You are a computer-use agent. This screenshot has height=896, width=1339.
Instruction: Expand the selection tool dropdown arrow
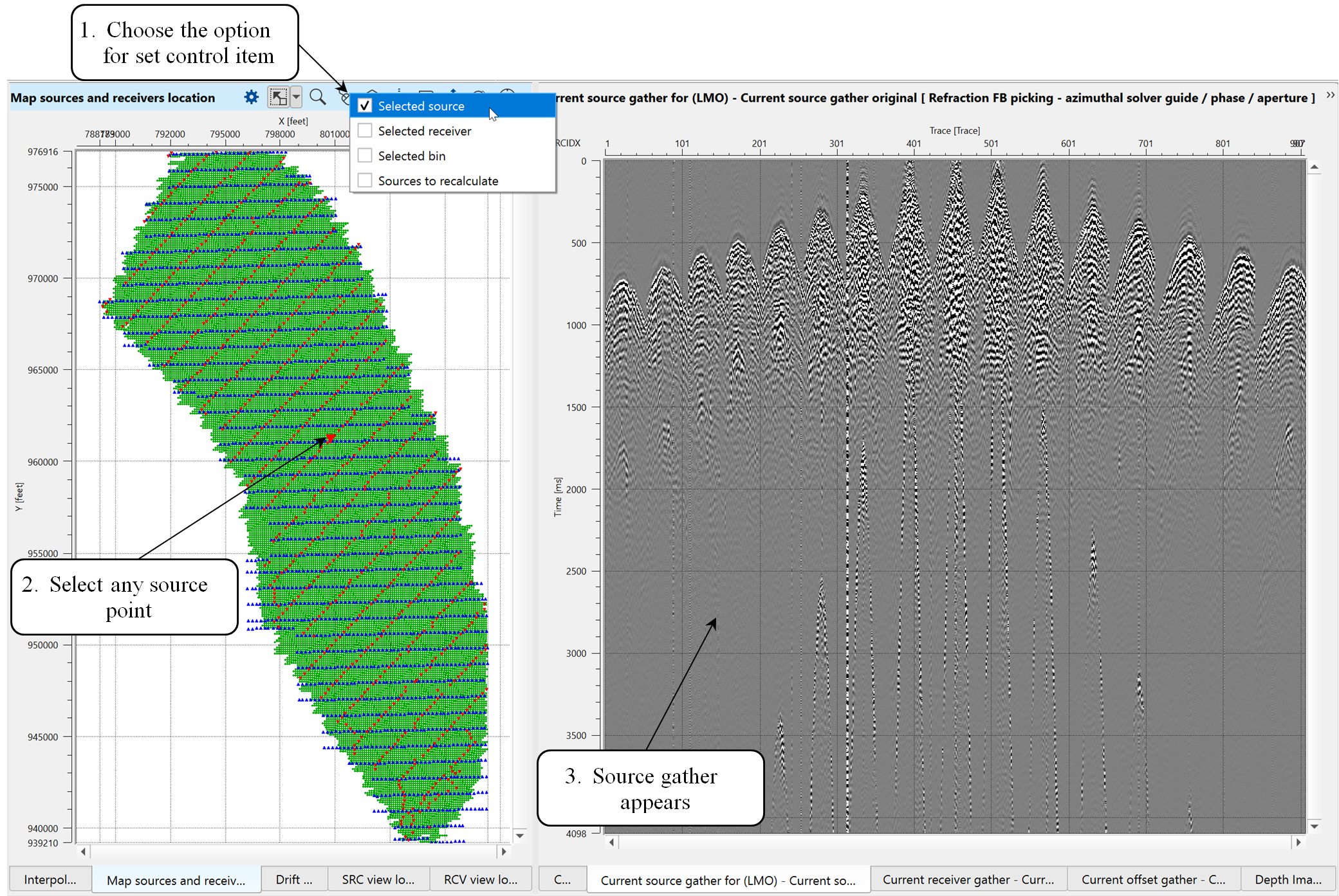296,97
